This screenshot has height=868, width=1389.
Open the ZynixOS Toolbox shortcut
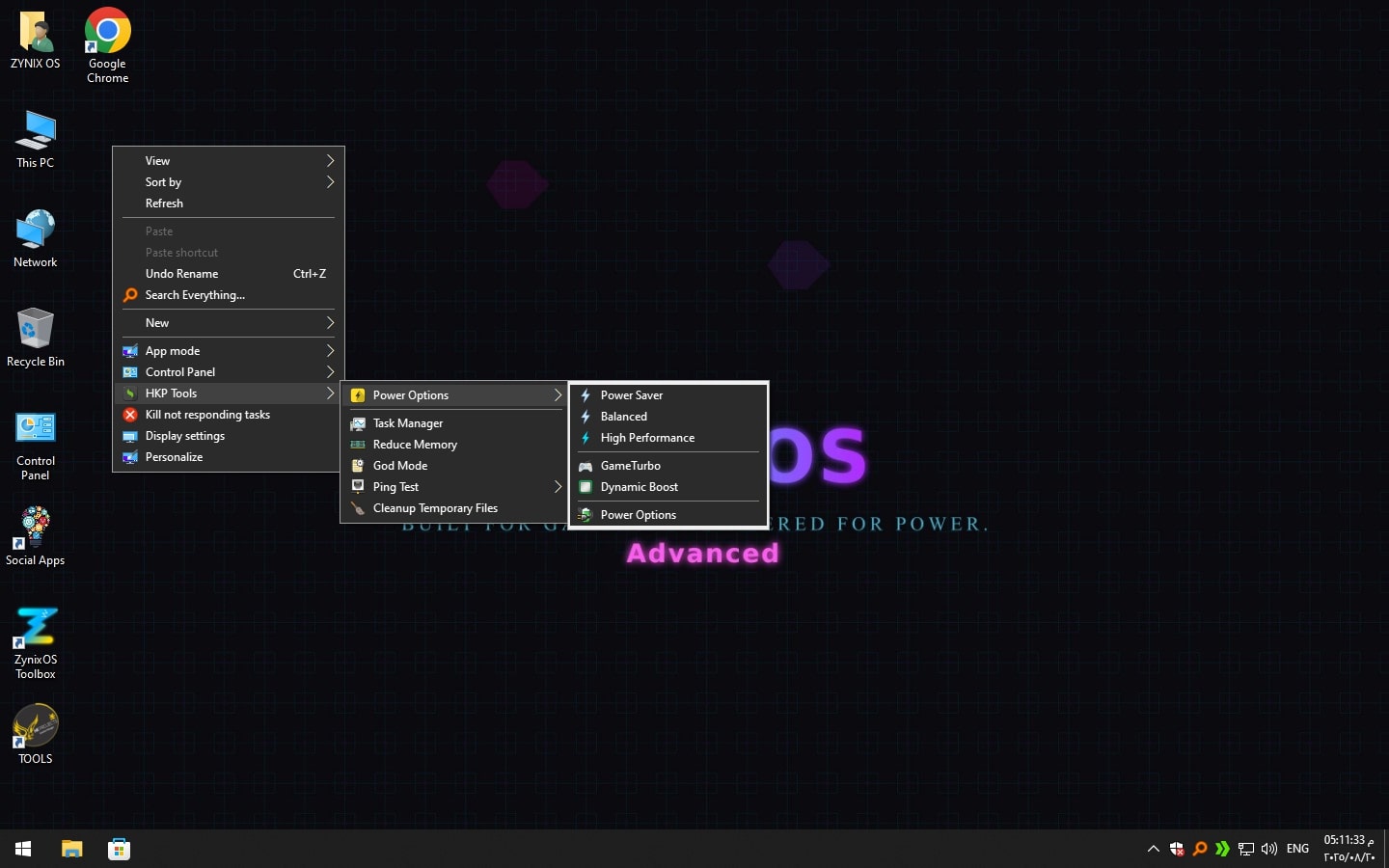tap(36, 641)
